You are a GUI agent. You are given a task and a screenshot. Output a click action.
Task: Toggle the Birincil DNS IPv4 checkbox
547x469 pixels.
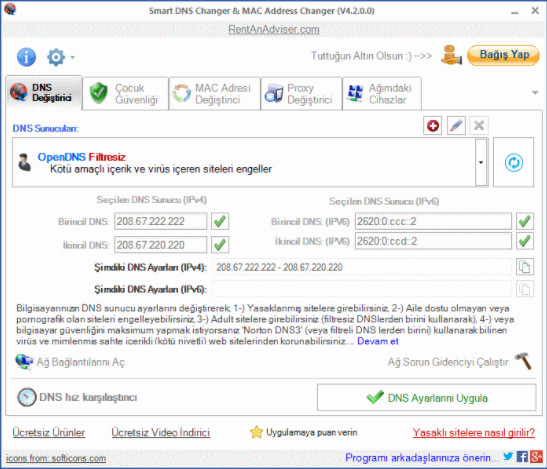coord(220,221)
